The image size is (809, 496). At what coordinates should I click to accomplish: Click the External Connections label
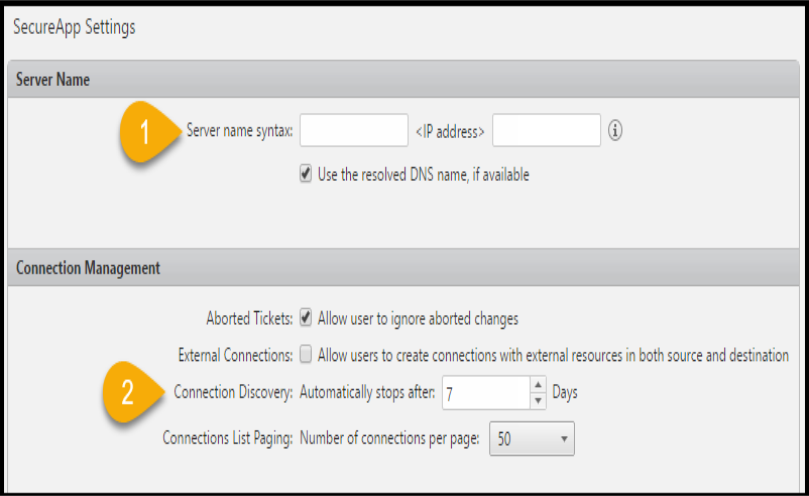(235, 355)
